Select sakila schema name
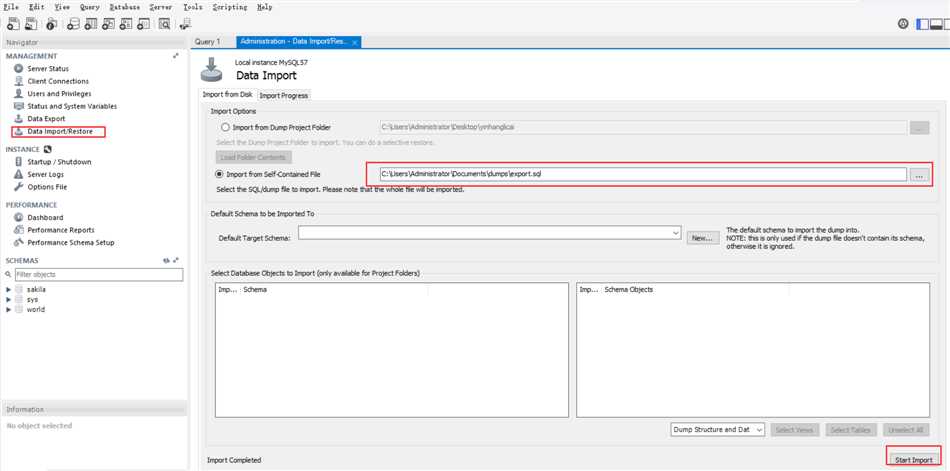The image size is (950, 471). point(36,290)
